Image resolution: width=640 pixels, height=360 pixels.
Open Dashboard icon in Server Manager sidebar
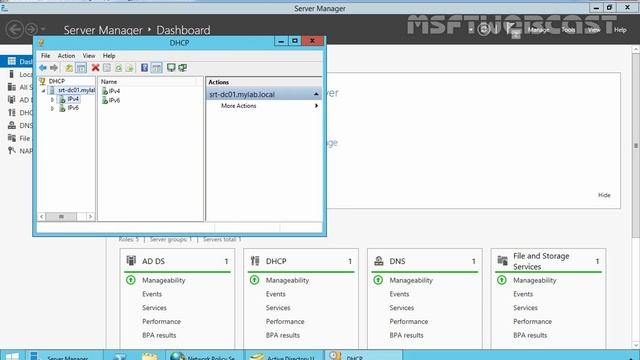[12, 61]
